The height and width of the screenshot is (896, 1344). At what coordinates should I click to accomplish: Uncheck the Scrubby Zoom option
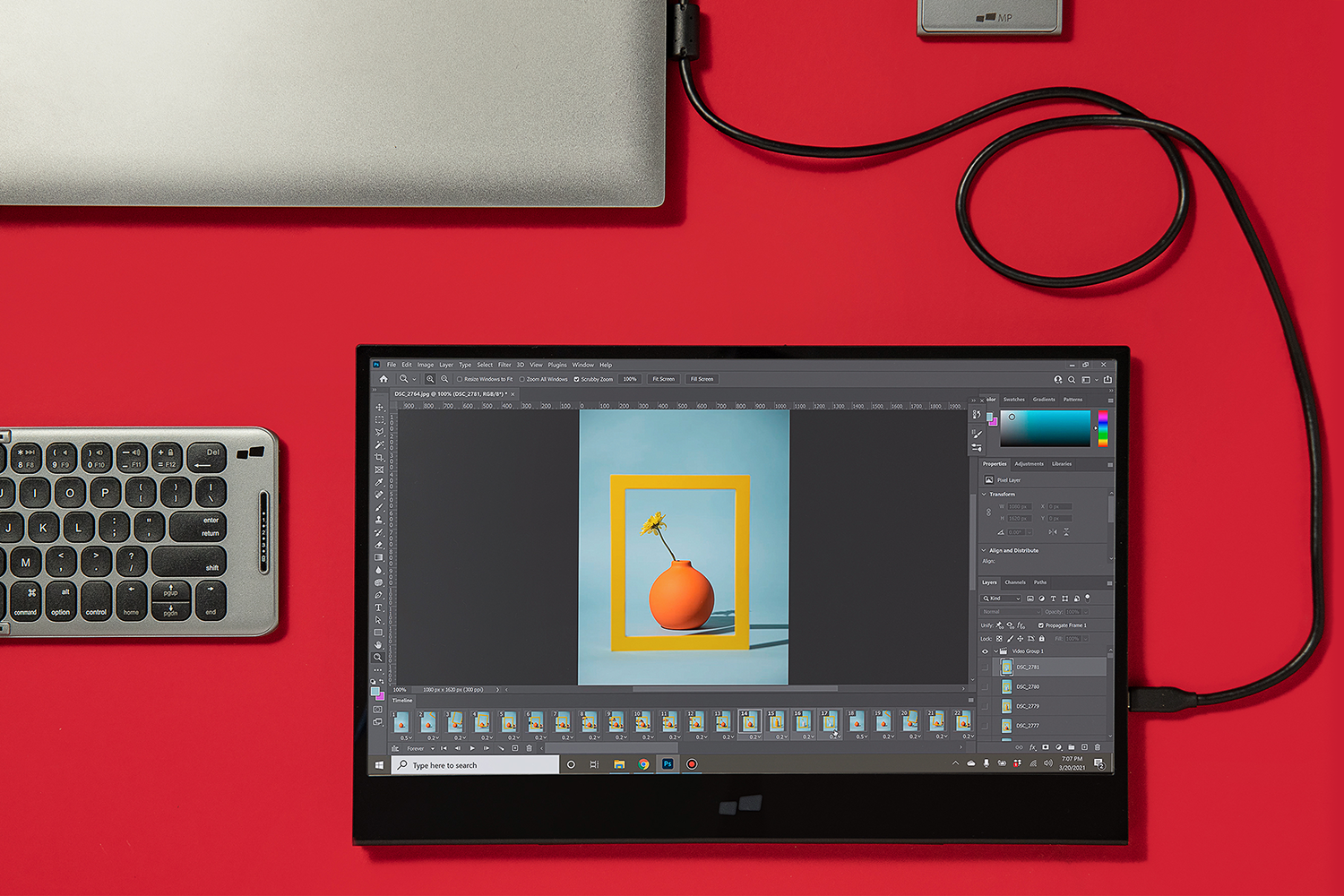[576, 379]
